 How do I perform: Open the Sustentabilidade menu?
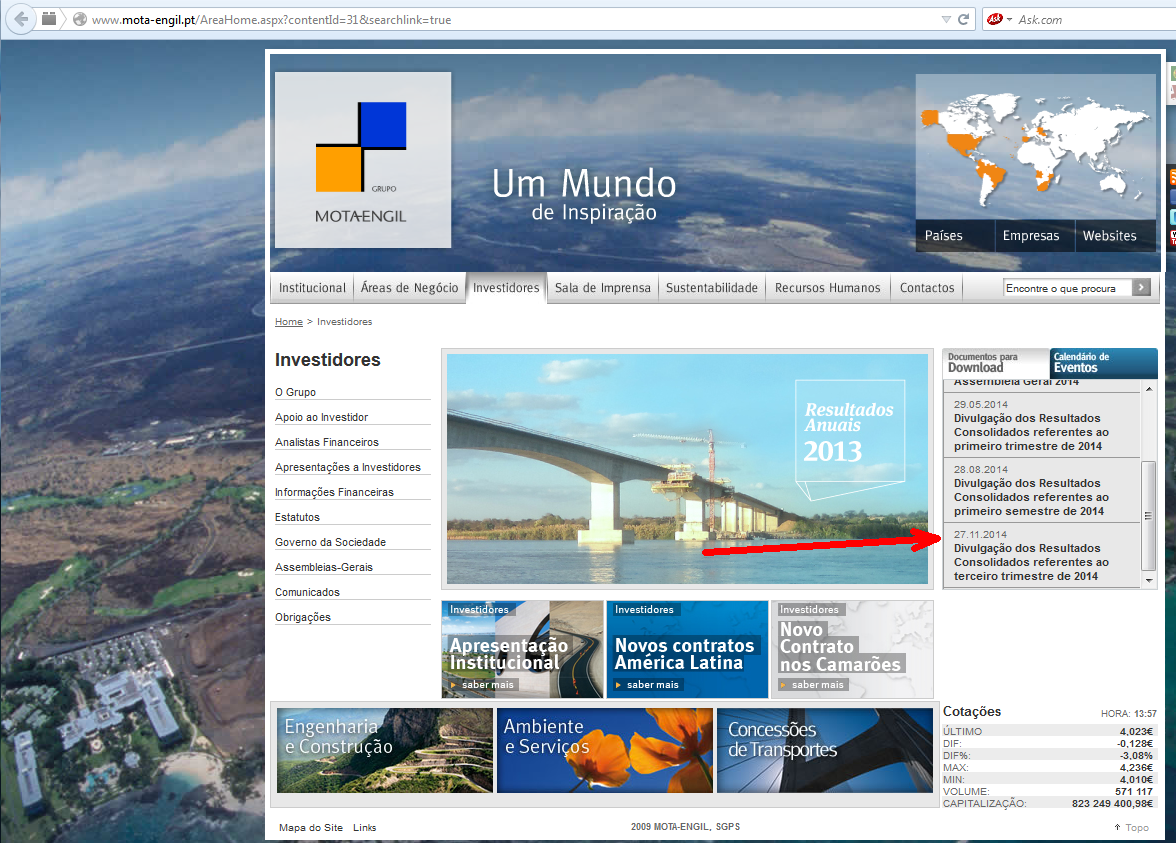pyautogui.click(x=712, y=288)
